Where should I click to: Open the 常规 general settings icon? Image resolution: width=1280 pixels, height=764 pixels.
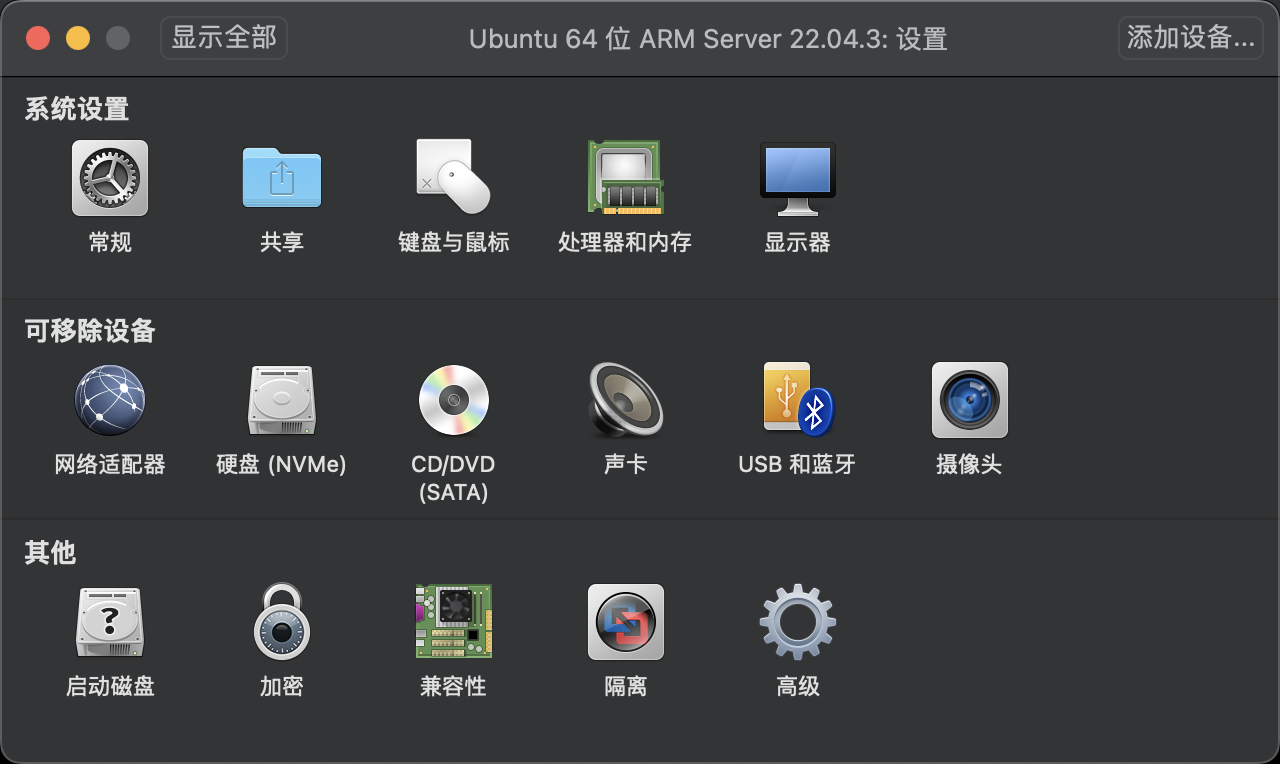110,178
